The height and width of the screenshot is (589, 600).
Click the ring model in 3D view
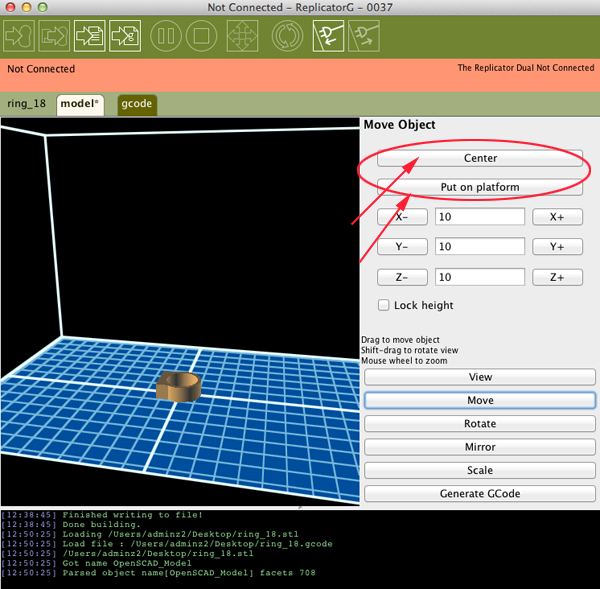pos(178,387)
